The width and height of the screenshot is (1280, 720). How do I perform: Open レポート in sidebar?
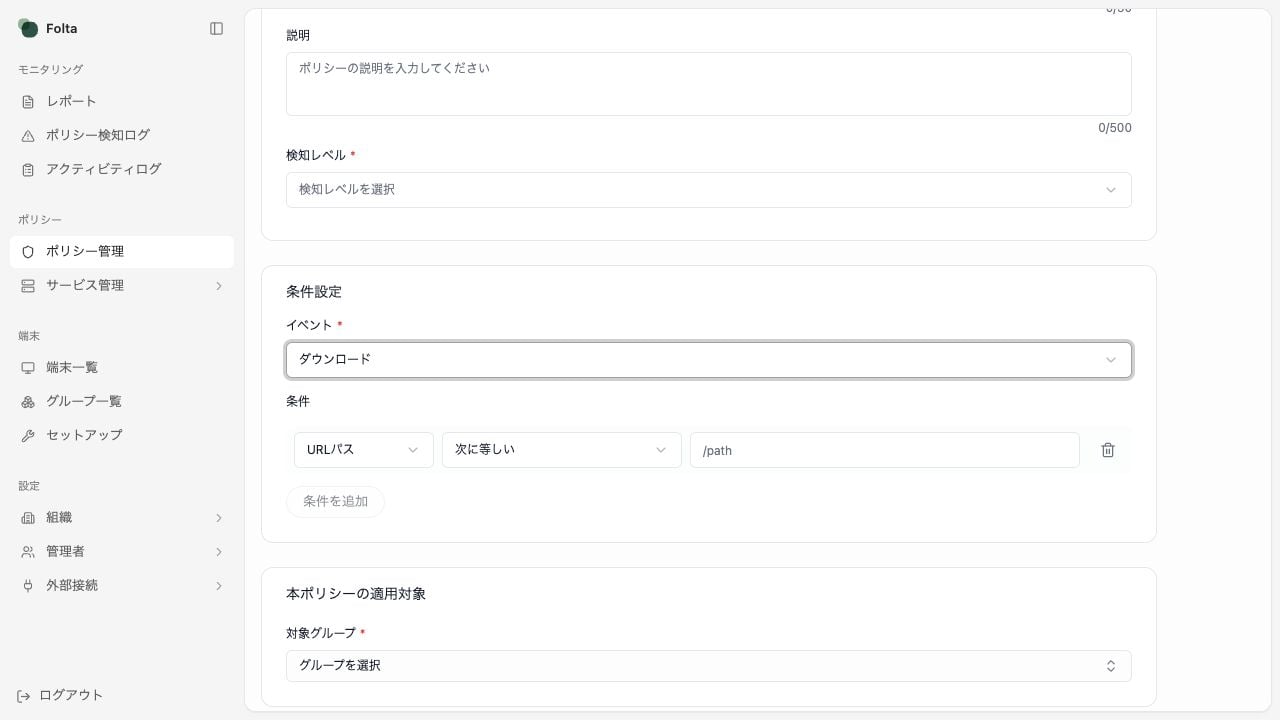(122, 102)
